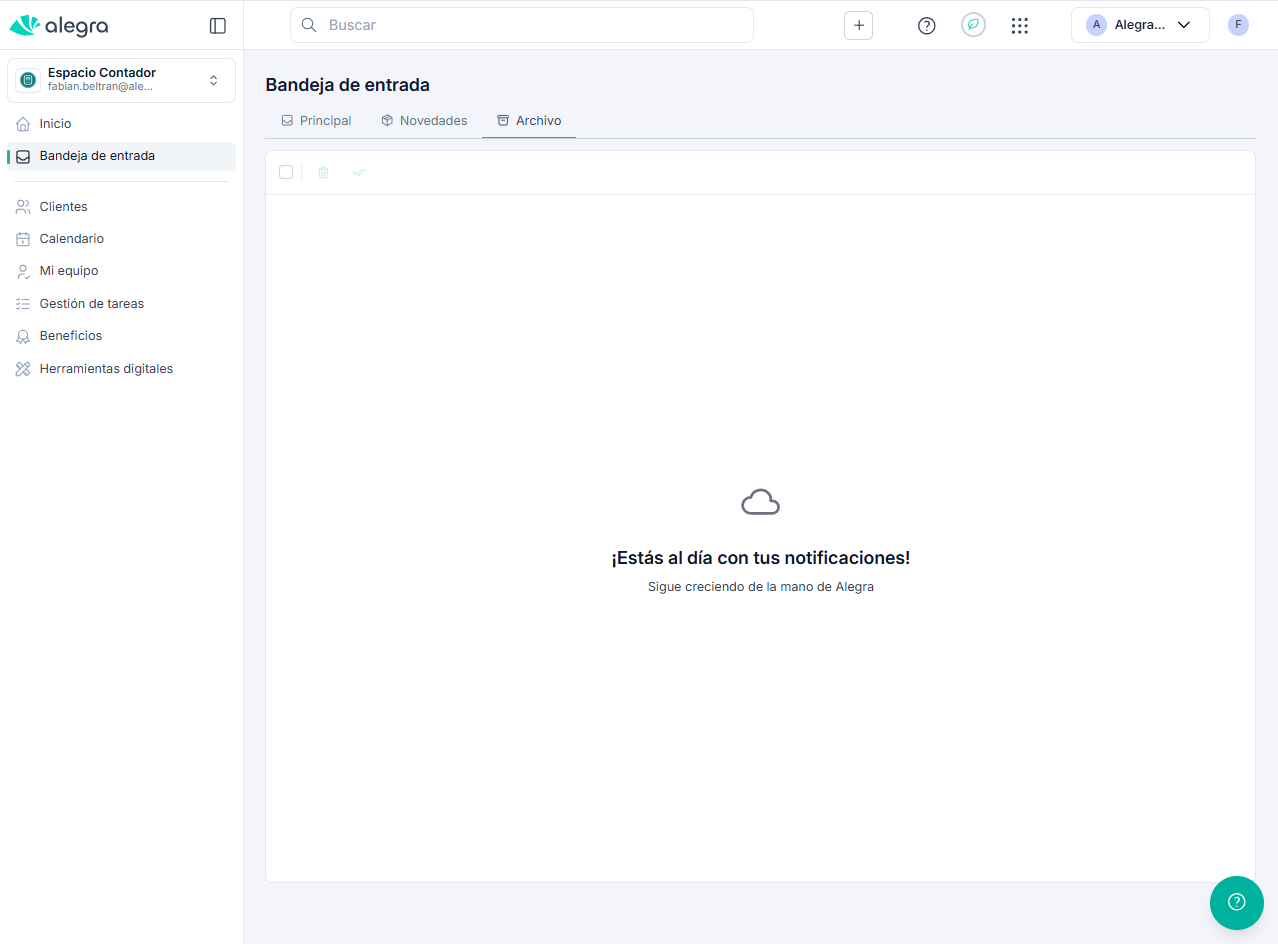The height and width of the screenshot is (944, 1278).
Task: Open the apps grid in the top bar
Action: click(x=1020, y=25)
